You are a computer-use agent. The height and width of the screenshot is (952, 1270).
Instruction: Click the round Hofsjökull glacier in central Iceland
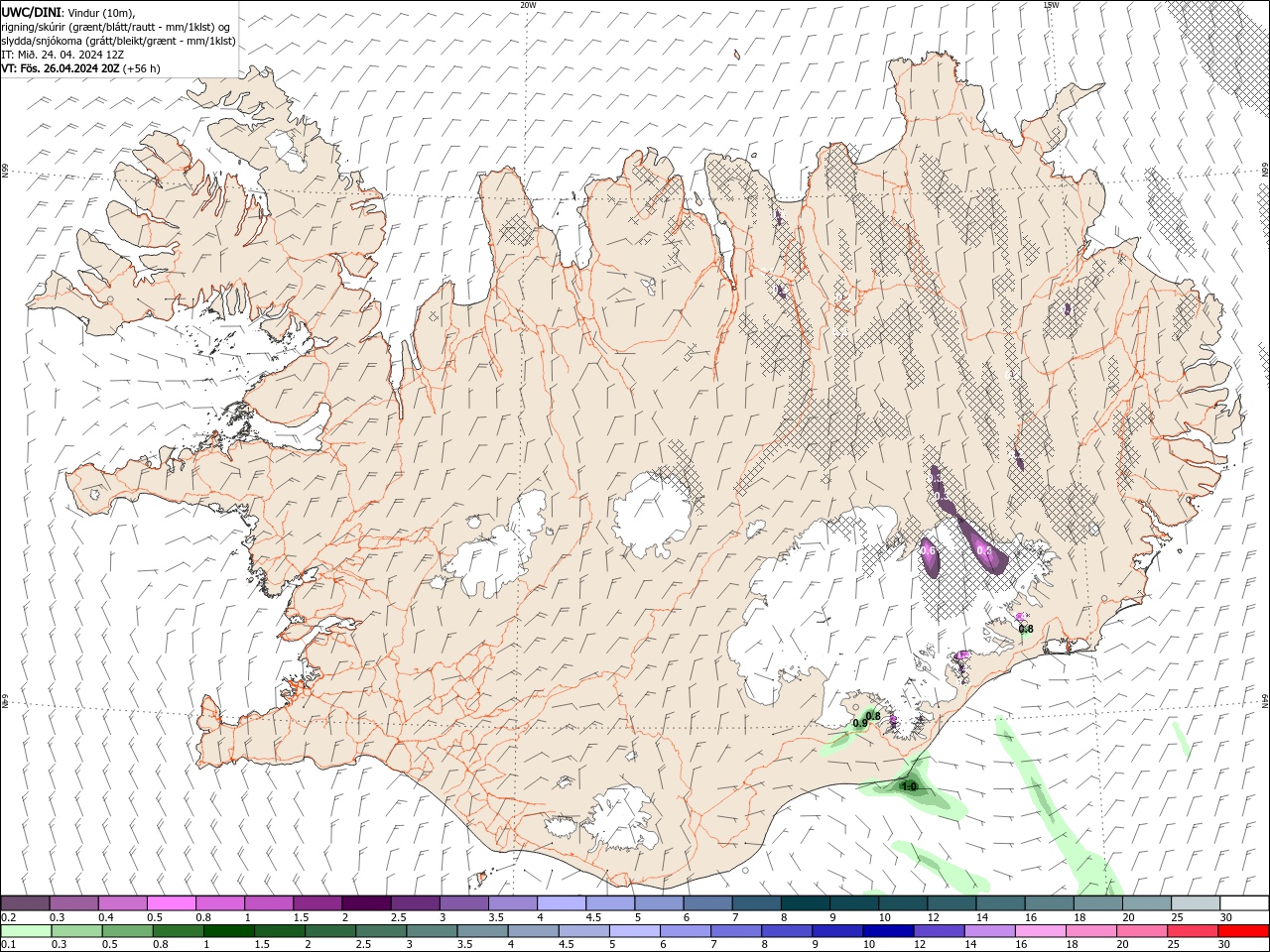pyautogui.click(x=652, y=514)
